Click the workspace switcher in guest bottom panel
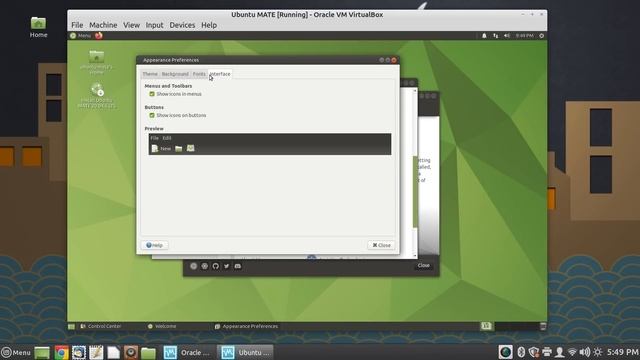The height and width of the screenshot is (360, 640). [x=486, y=326]
